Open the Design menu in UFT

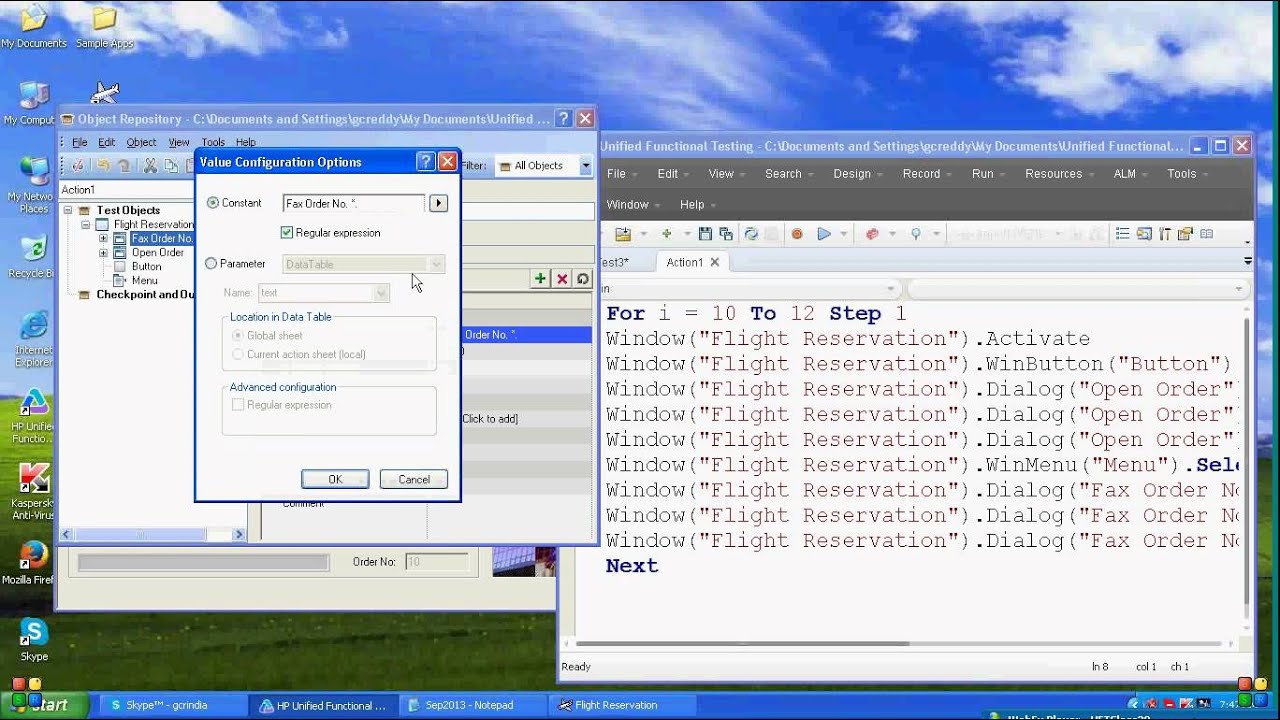coord(852,174)
